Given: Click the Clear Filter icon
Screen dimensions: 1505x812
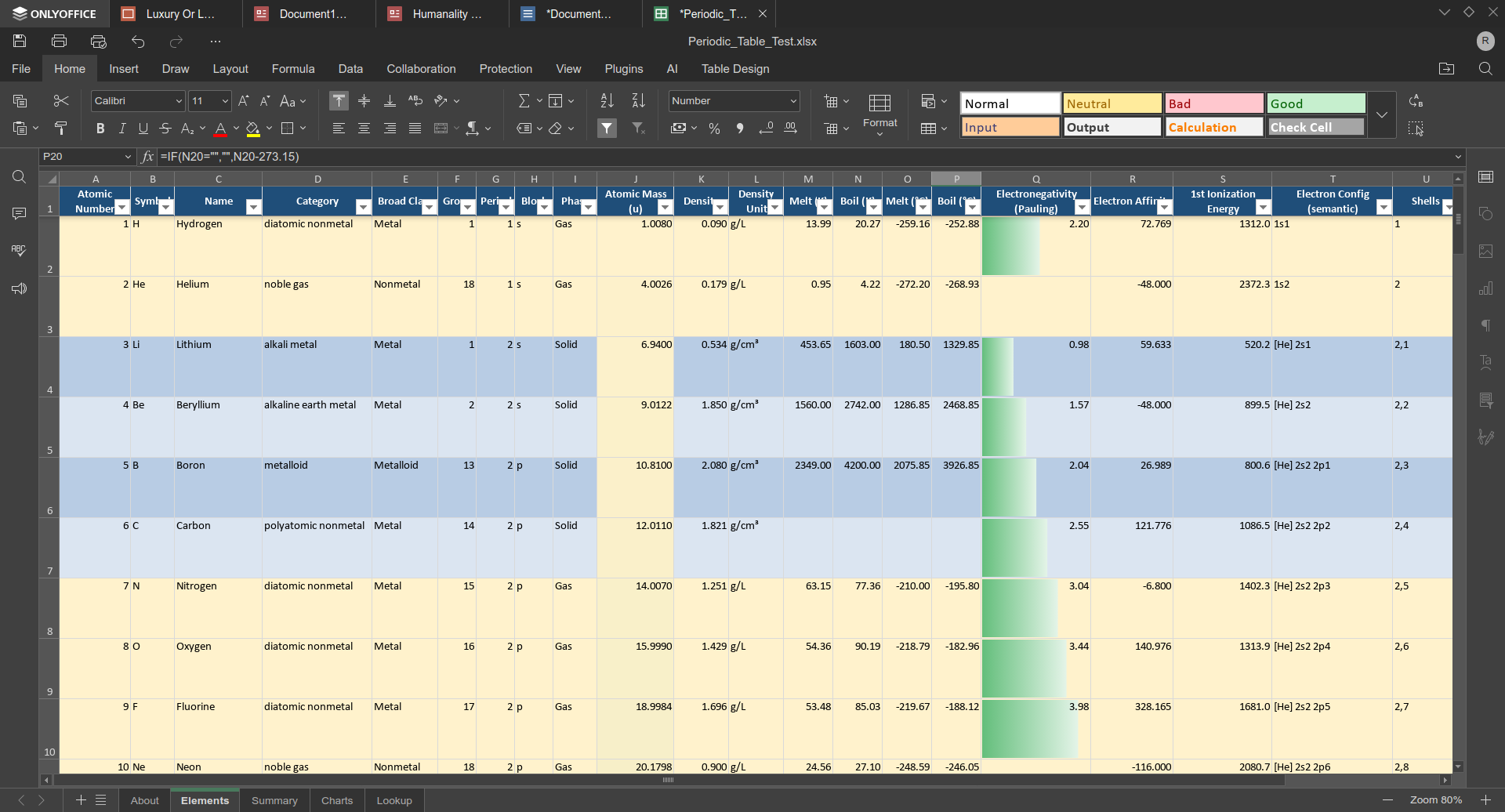Looking at the screenshot, I should click(638, 129).
